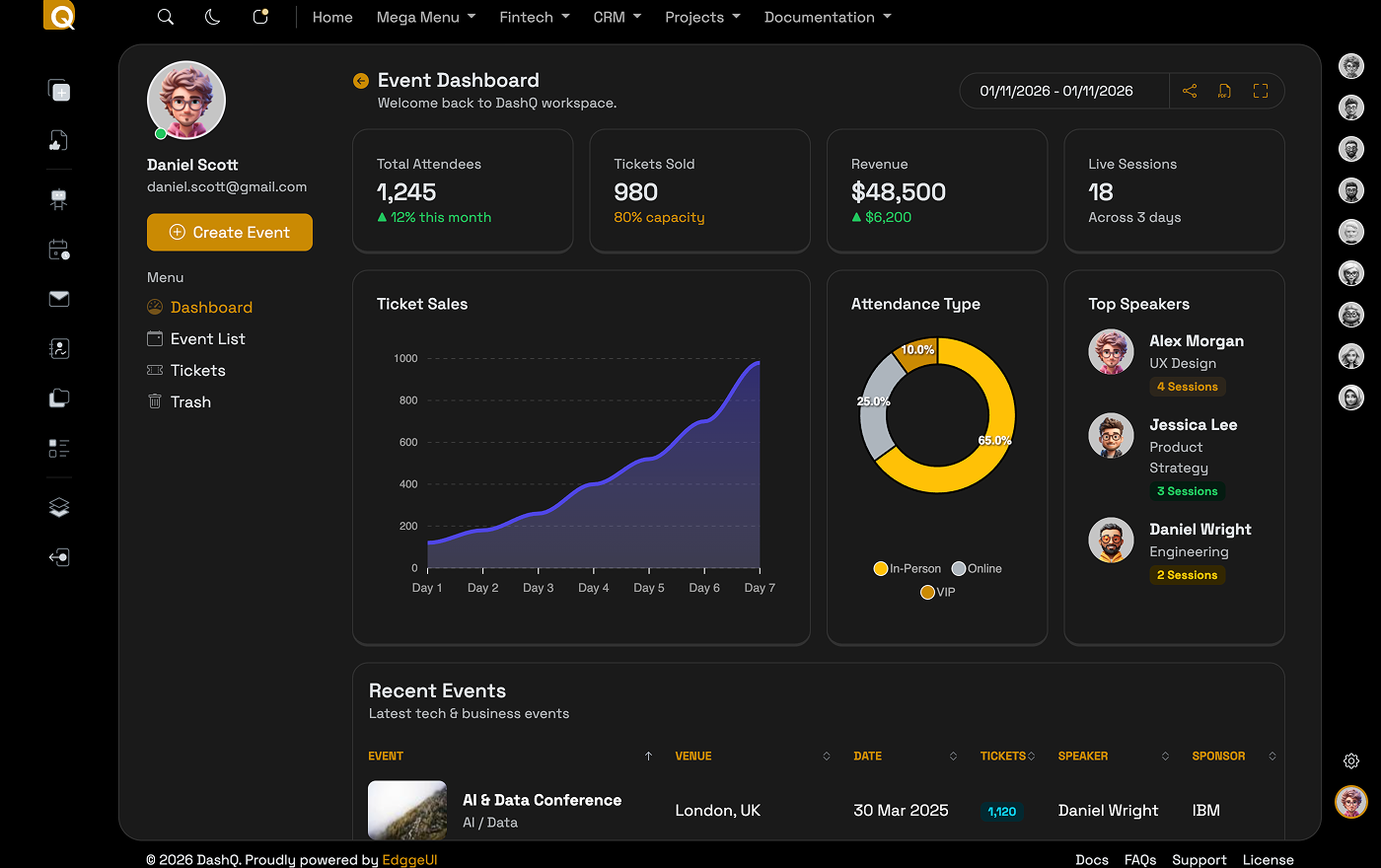This screenshot has height=868, width=1381.
Task: Open the AI assistant robot icon in sidebar
Action: [x=59, y=198]
